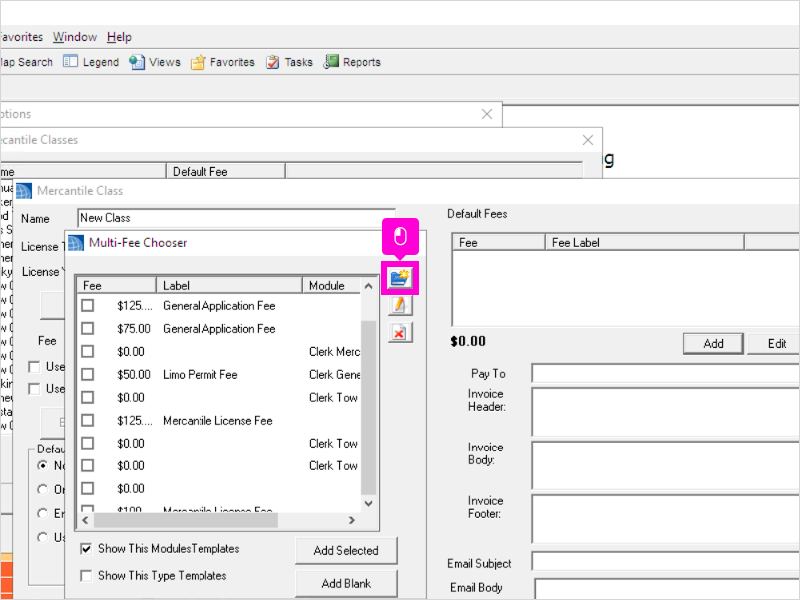Close the Mercantile Classes window
The height and width of the screenshot is (600, 800).
coord(588,140)
